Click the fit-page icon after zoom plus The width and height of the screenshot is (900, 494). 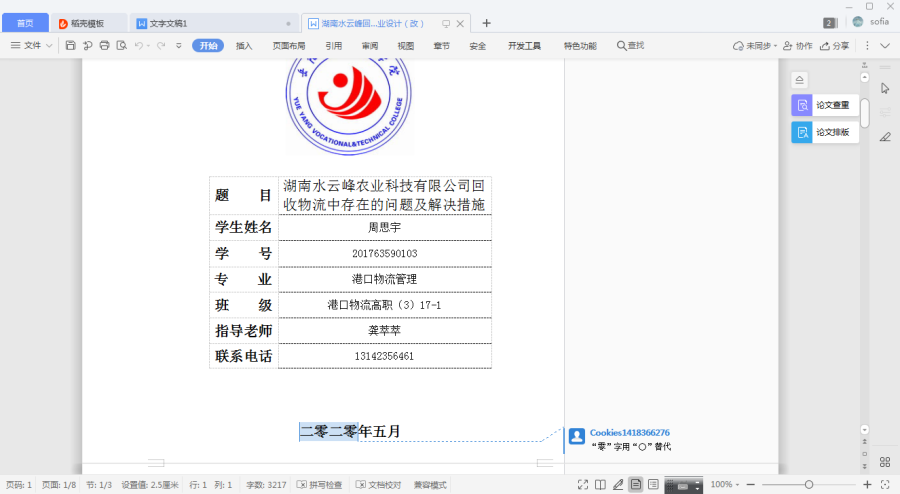tap(885, 485)
